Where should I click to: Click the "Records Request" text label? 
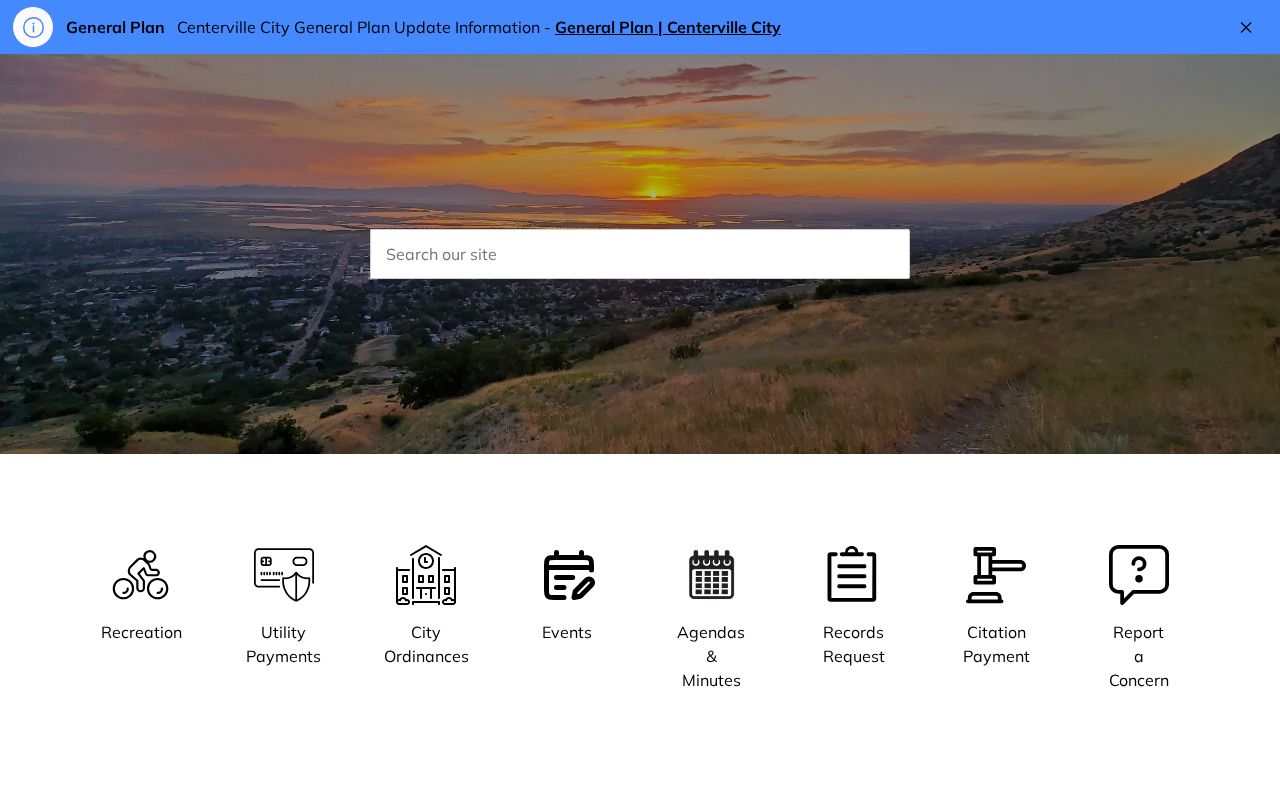pyautogui.click(x=853, y=645)
